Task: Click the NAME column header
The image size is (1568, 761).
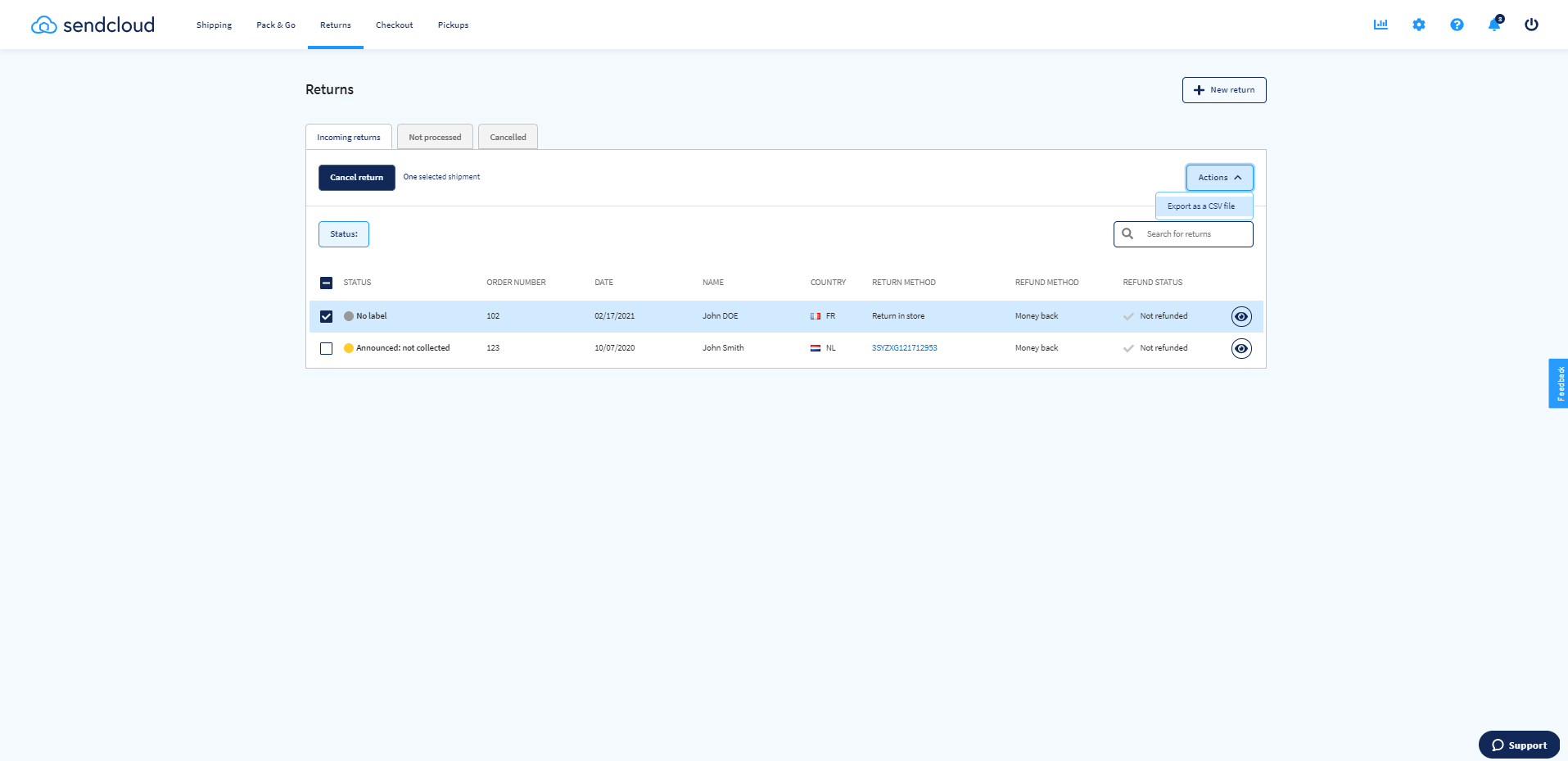Action: [x=713, y=283]
